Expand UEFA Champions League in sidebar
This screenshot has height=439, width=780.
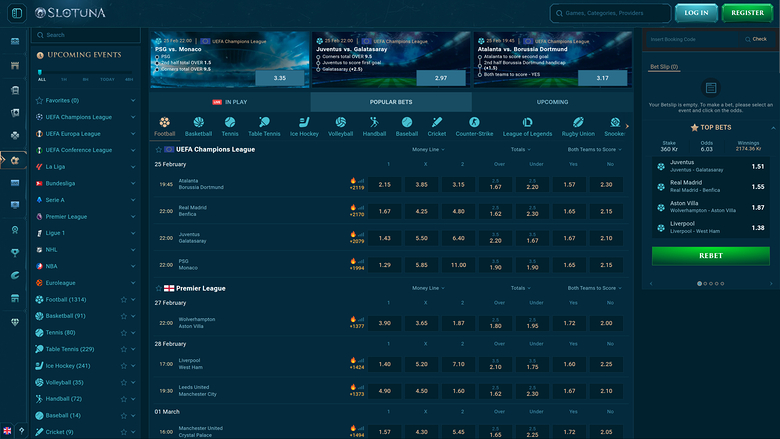pos(133,117)
